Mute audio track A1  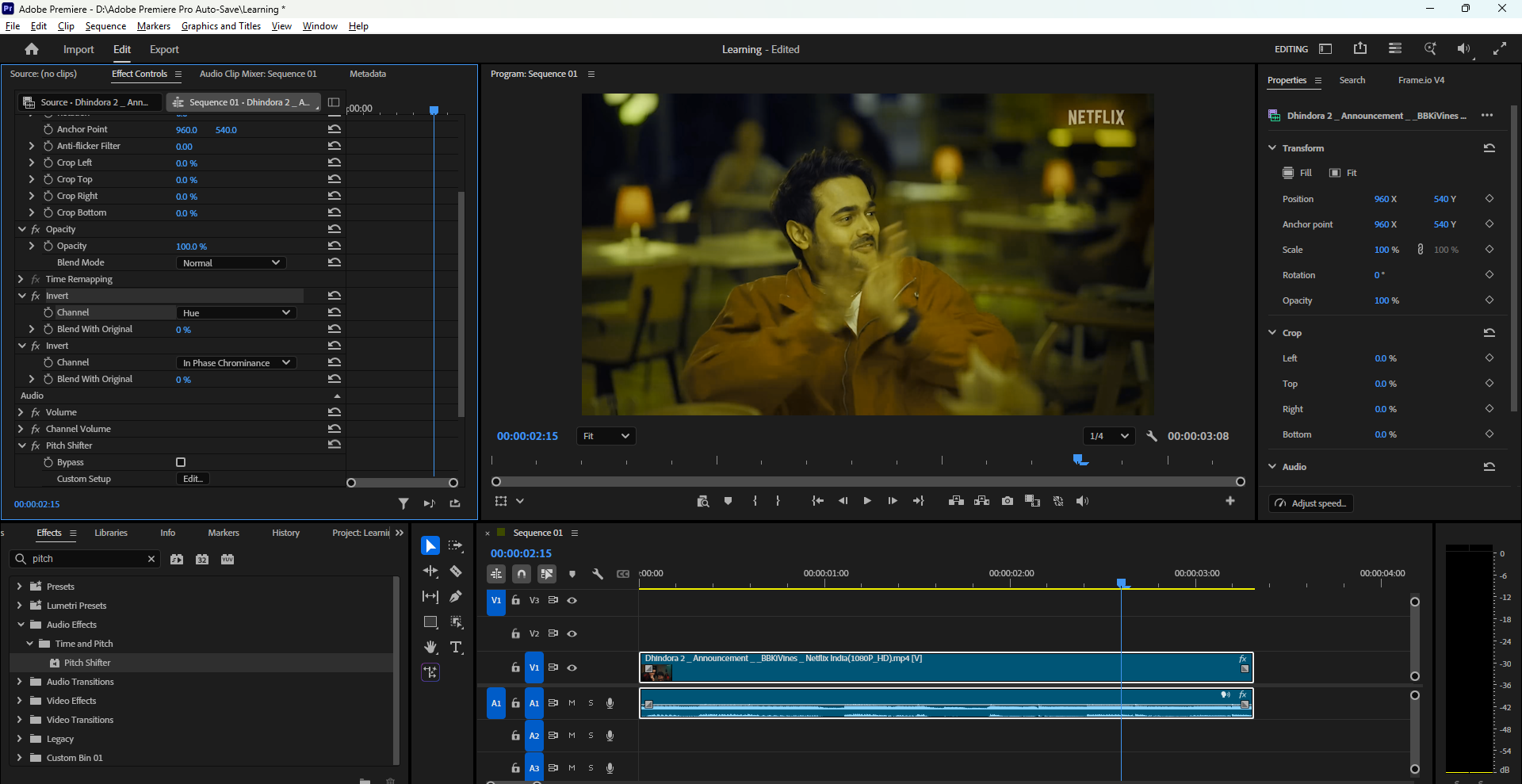572,703
